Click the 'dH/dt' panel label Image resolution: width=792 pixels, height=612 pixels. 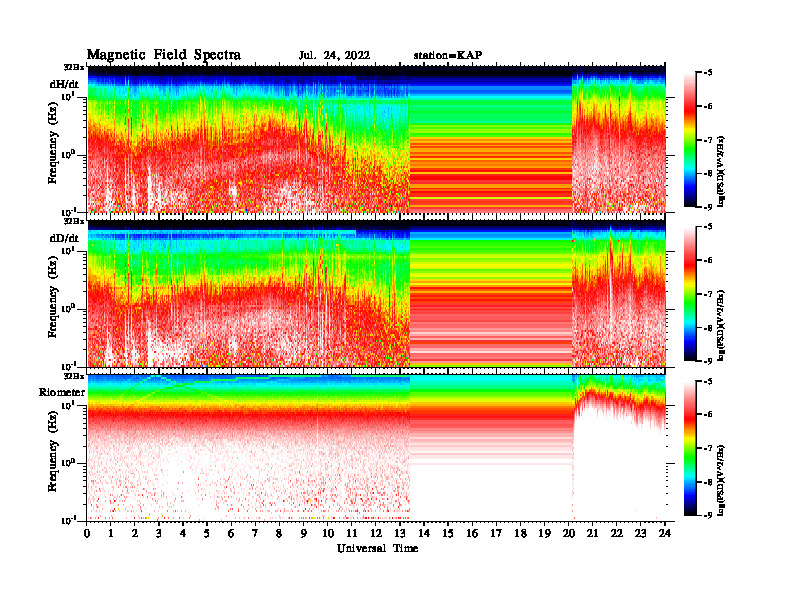coord(64,84)
